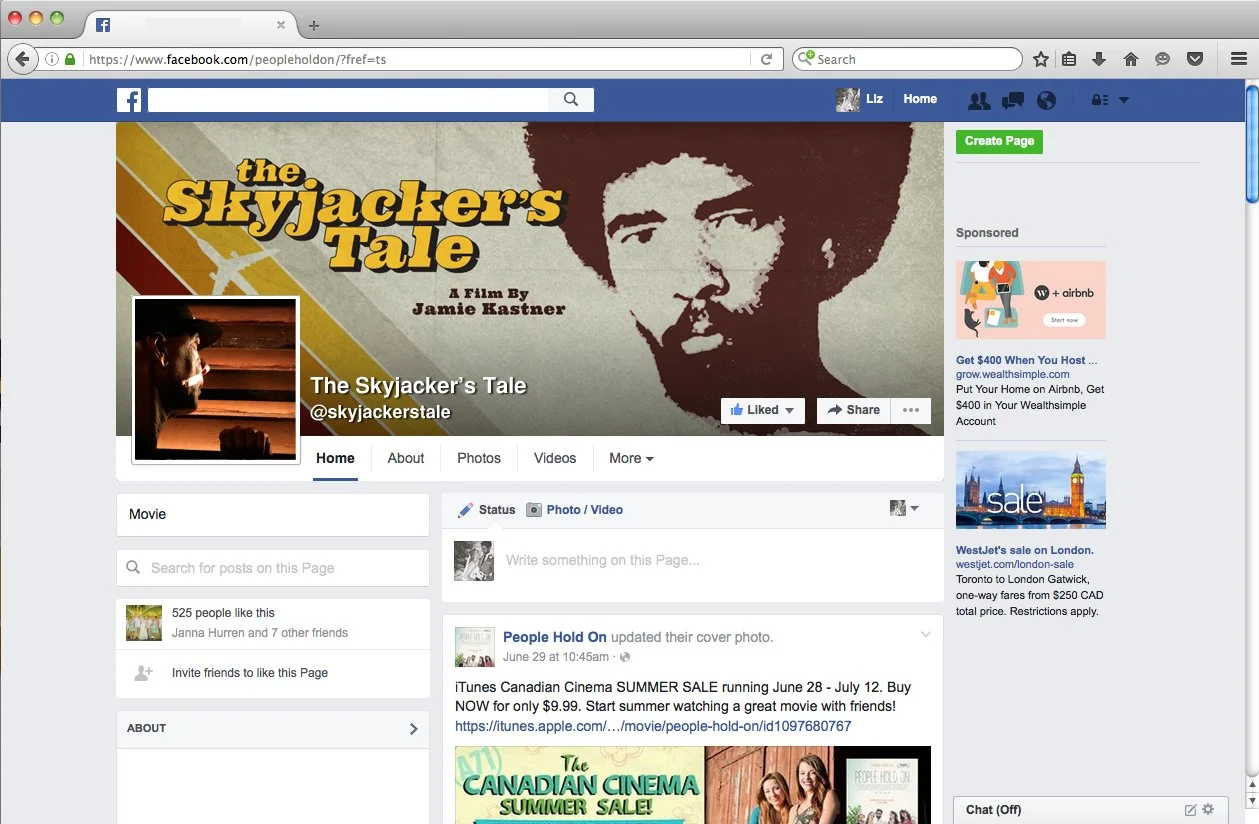1259x824 pixels.
Task: Check notifications via the globe icon
Action: [x=1046, y=100]
